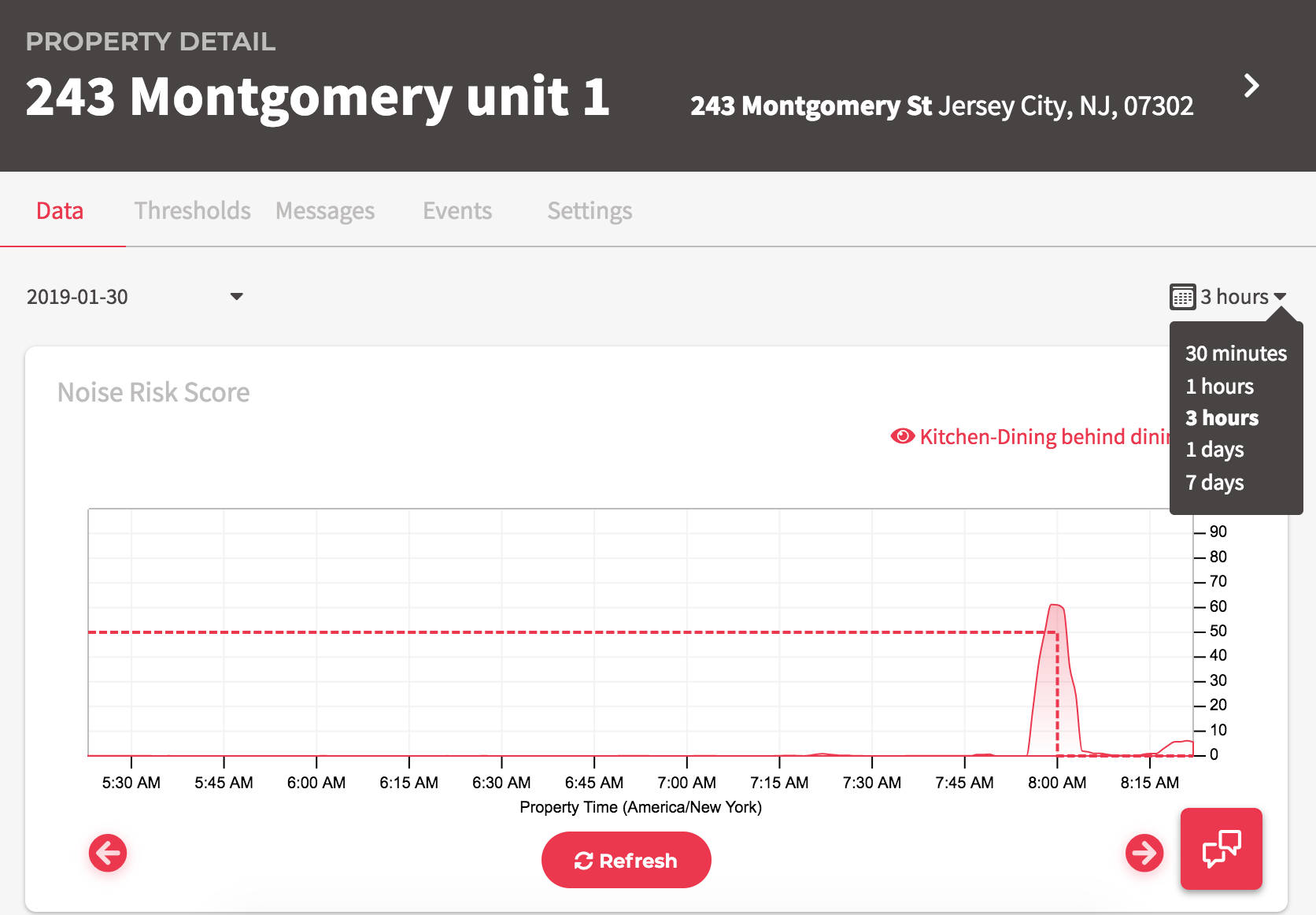This screenshot has height=915, width=1316.
Task: Click the 7:00 AM axis label
Action: [x=686, y=783]
